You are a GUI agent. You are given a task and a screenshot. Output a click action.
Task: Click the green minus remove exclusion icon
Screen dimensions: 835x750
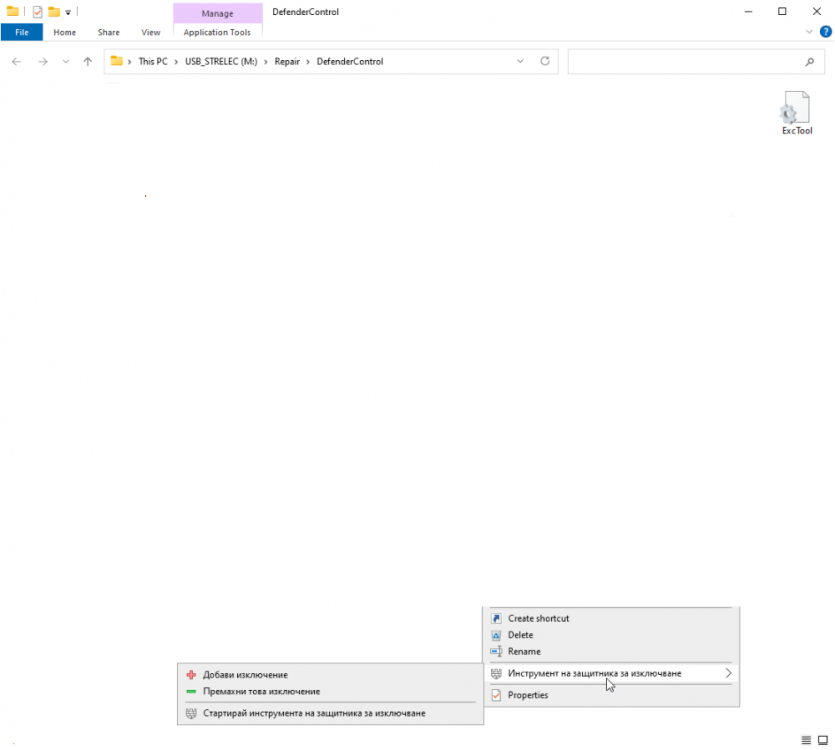coord(191,691)
